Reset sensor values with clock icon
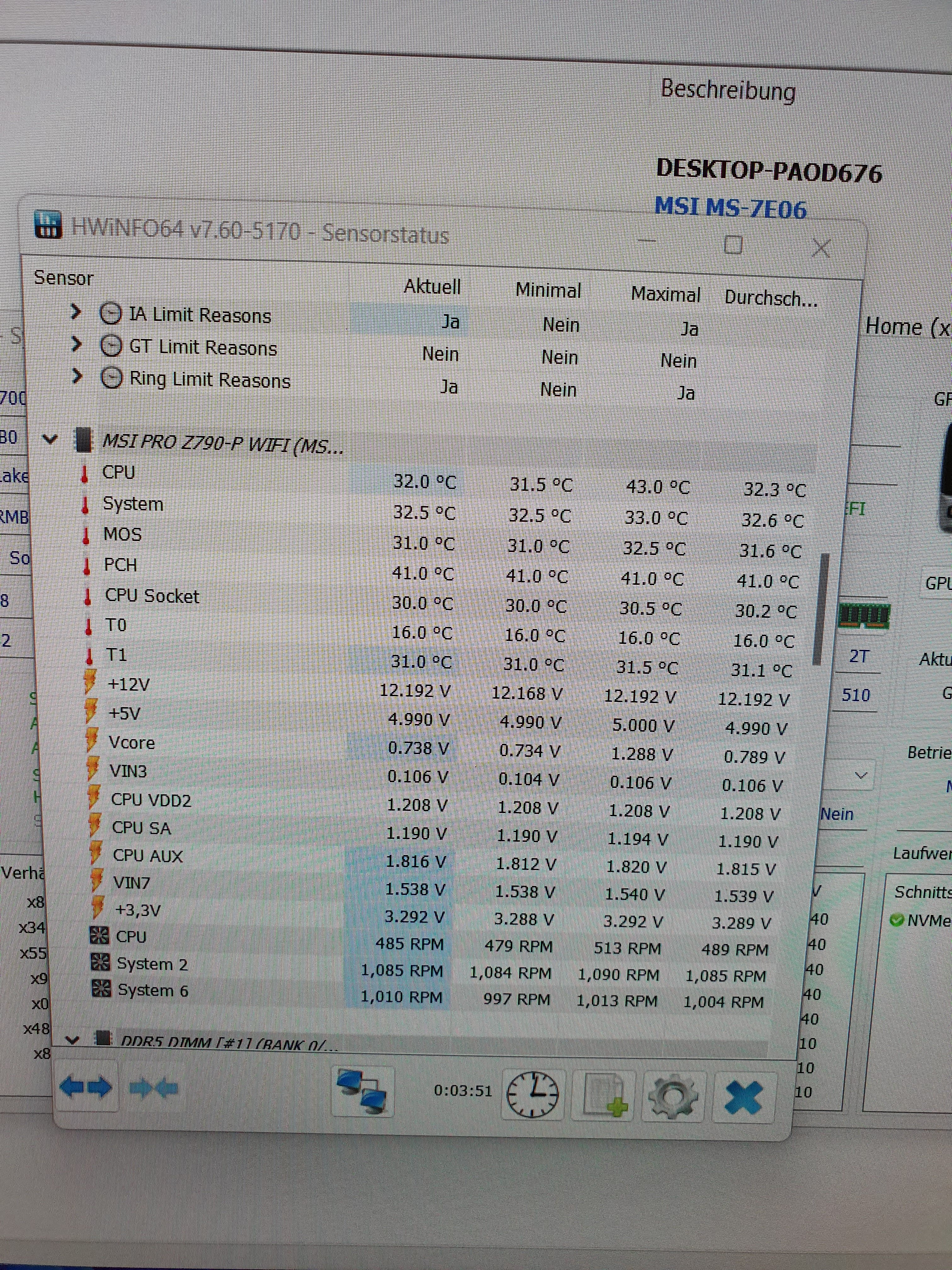This screenshot has width=952, height=1270. pos(533,1094)
